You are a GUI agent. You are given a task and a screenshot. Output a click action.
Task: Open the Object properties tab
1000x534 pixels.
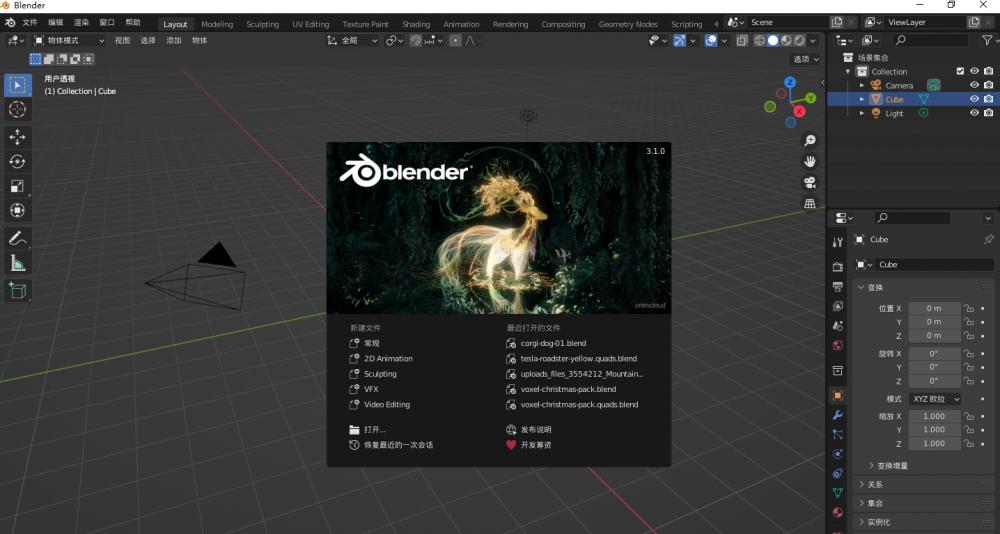click(838, 396)
